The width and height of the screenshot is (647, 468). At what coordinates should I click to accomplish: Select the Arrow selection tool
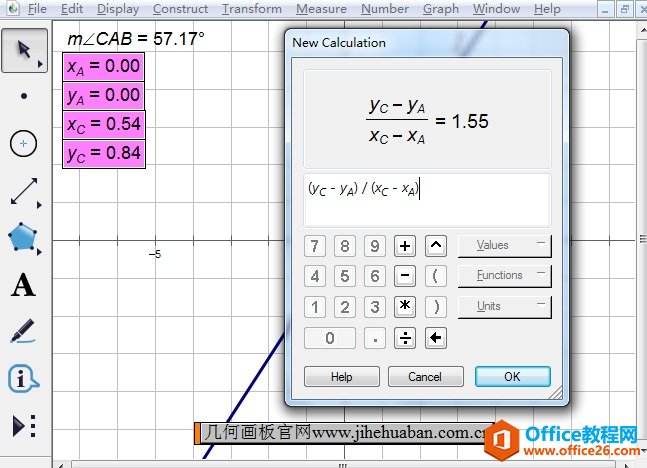(x=24, y=51)
